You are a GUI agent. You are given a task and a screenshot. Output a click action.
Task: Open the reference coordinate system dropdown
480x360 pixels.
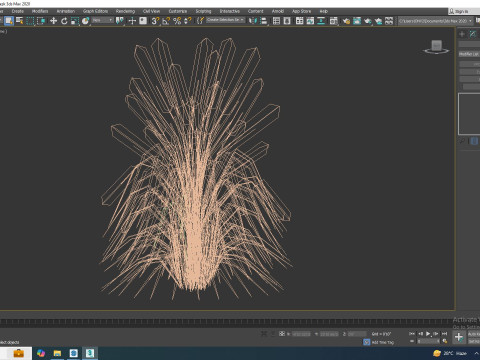[103, 20]
